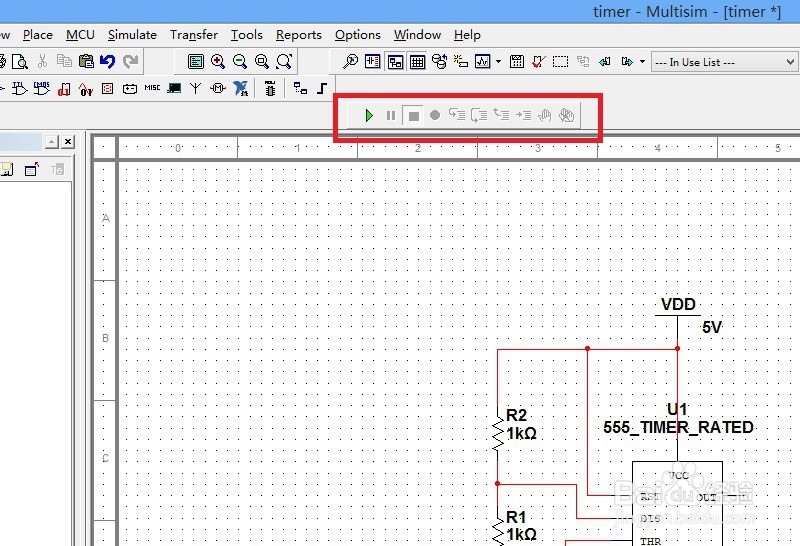Open the Help menu
800x546 pixels.
click(467, 35)
